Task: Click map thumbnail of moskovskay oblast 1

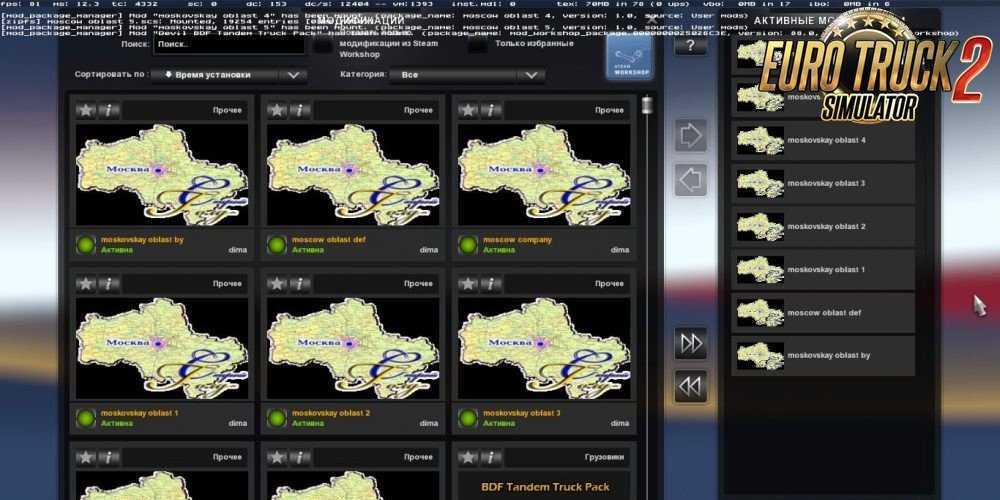Action: pos(162,348)
